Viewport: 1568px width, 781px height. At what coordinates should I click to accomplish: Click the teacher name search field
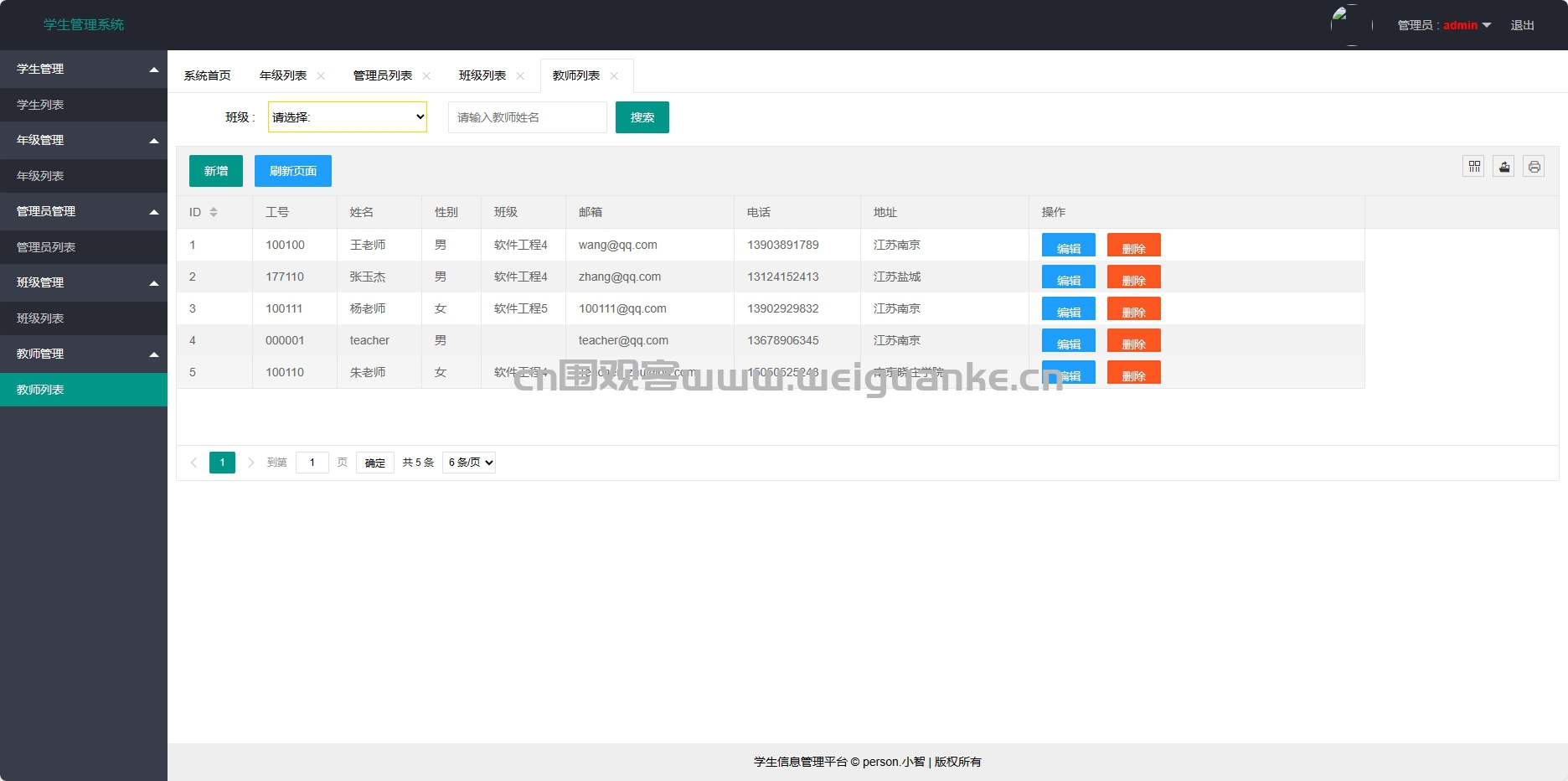528,117
